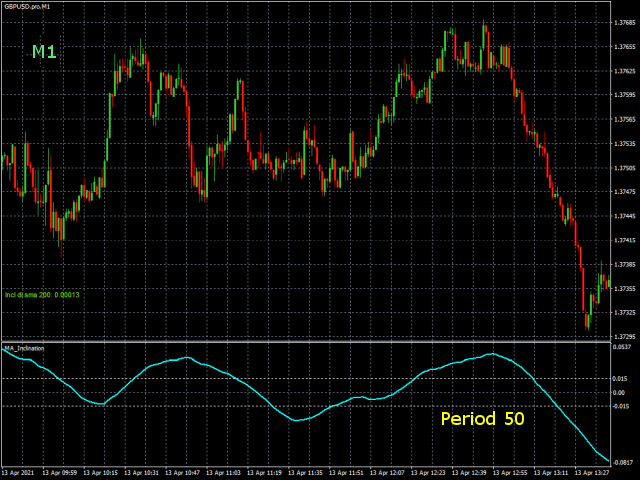Screen dimensions: 640x480
Task: Click the GBPUSD.pro,M1 chart title
Action: 27,7
